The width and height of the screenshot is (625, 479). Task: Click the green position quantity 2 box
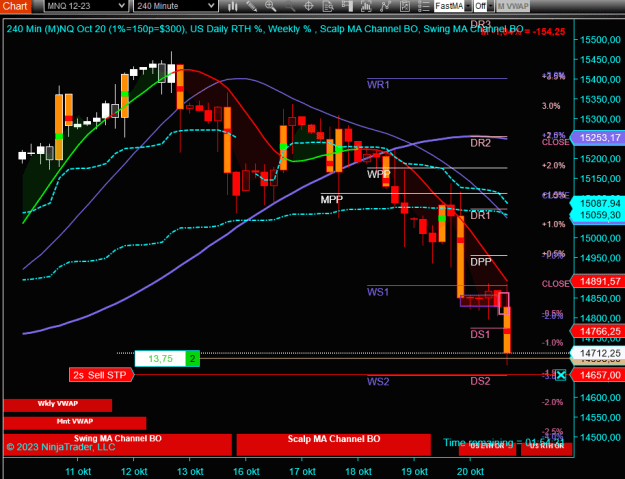point(193,359)
